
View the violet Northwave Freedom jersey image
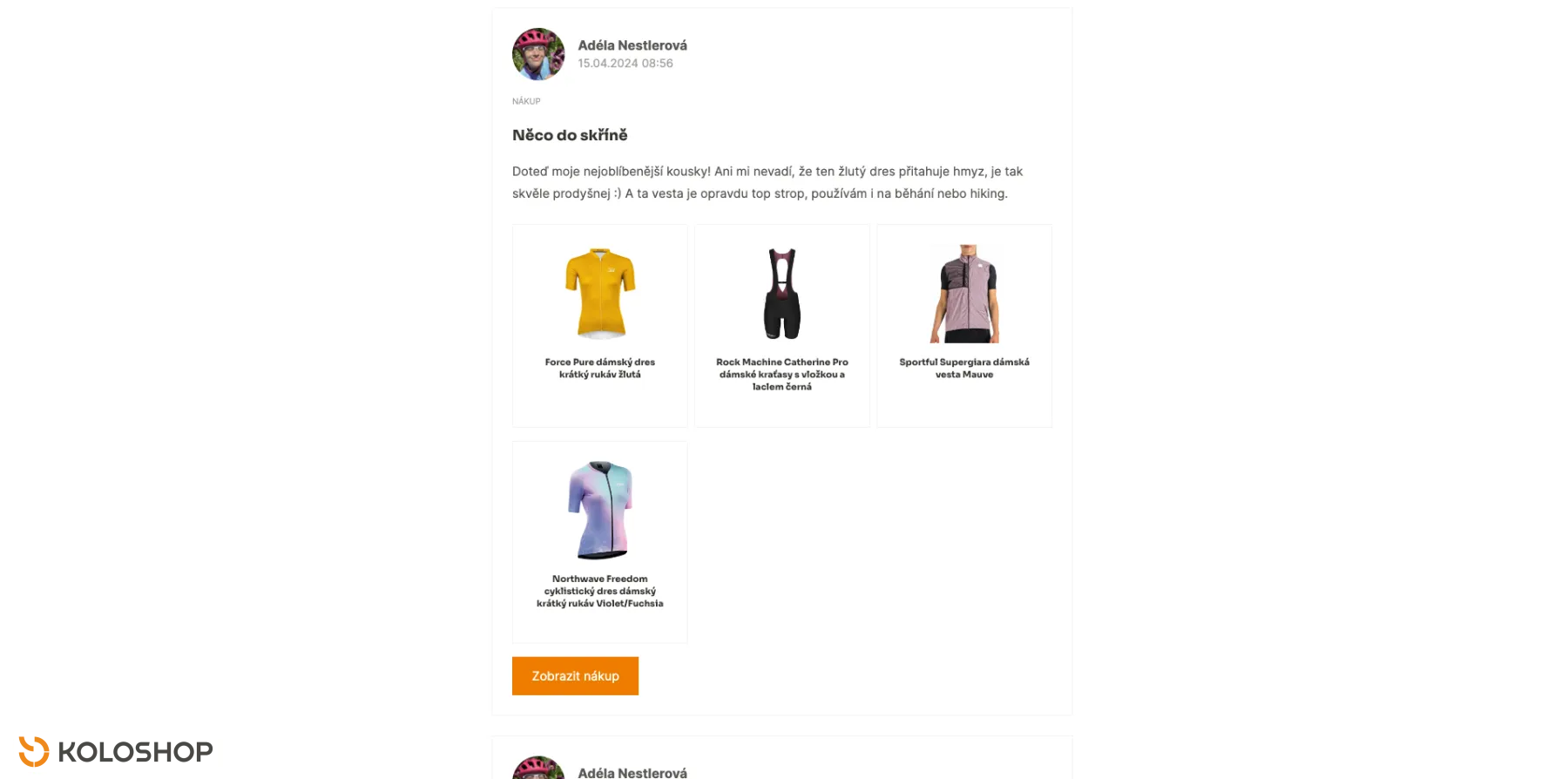click(600, 510)
